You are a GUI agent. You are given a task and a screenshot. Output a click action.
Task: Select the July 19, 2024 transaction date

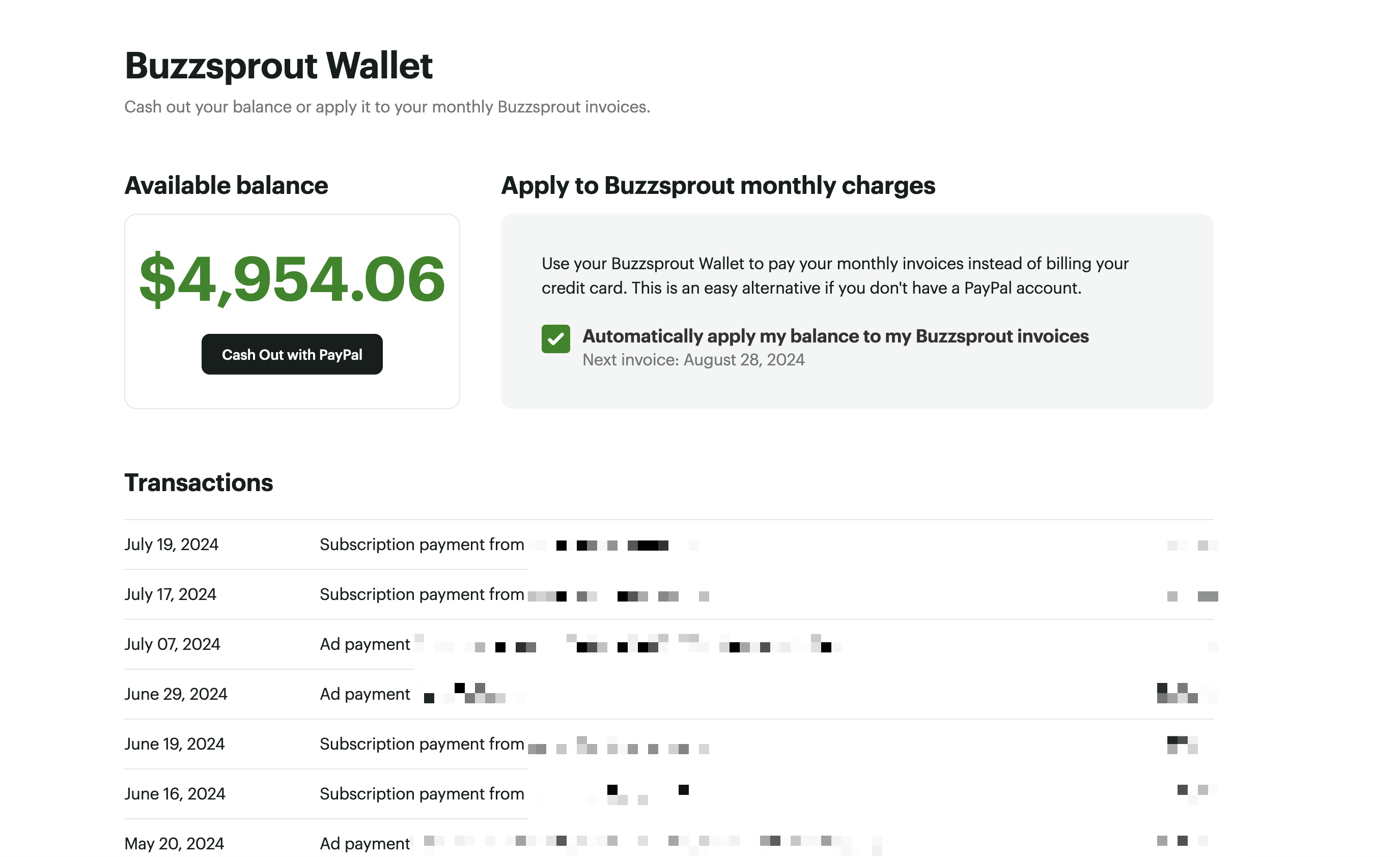(x=171, y=545)
